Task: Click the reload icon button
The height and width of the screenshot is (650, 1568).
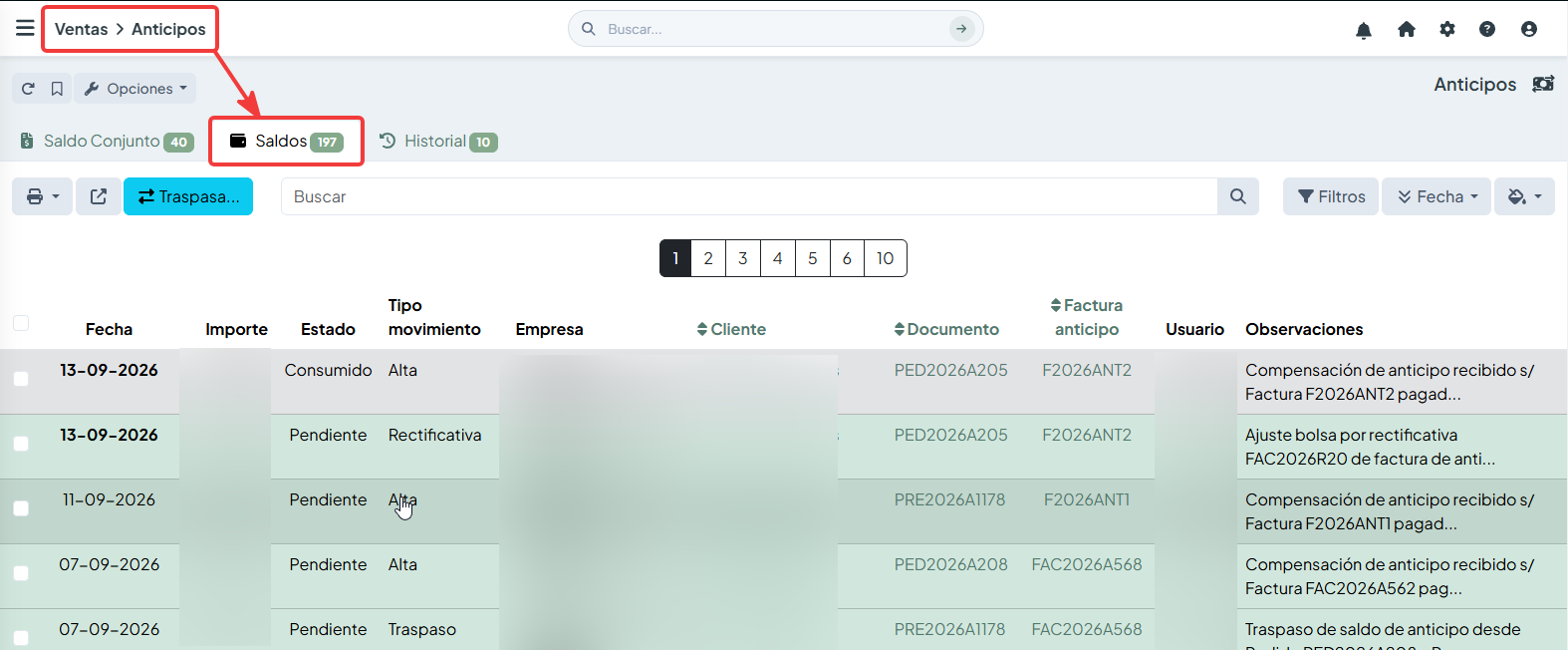Action: [x=28, y=89]
